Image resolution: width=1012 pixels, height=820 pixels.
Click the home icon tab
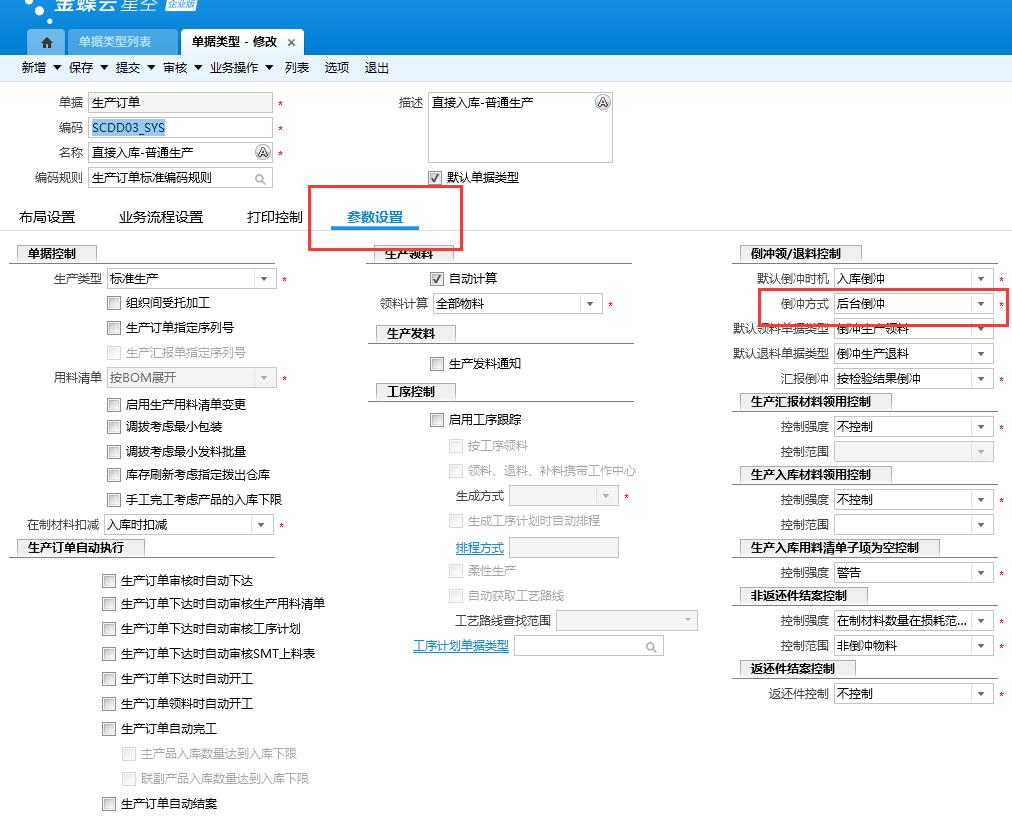pos(46,43)
